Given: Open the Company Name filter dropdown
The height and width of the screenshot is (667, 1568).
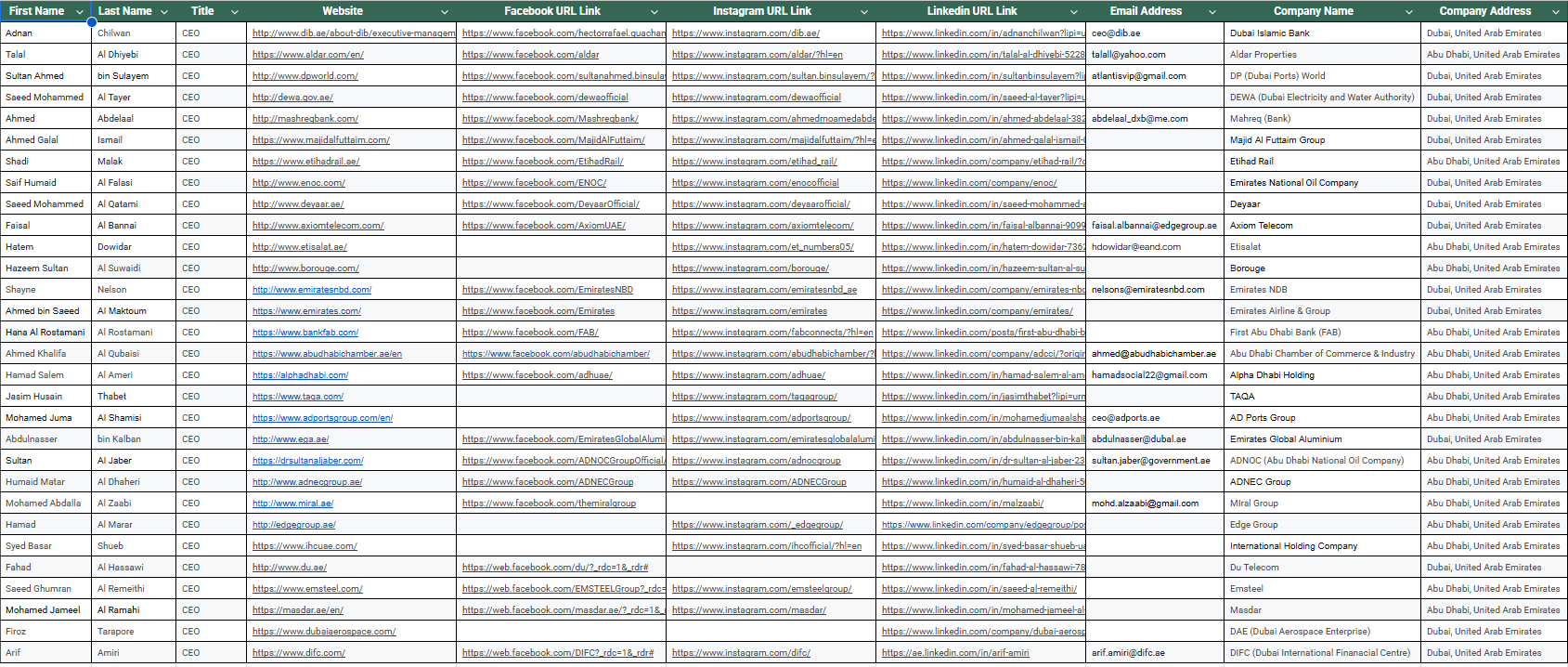Looking at the screenshot, I should point(1409,12).
